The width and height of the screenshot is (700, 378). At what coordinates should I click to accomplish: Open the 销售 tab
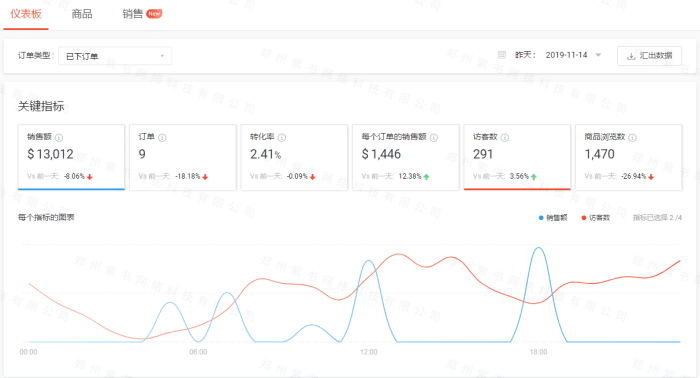[x=133, y=14]
